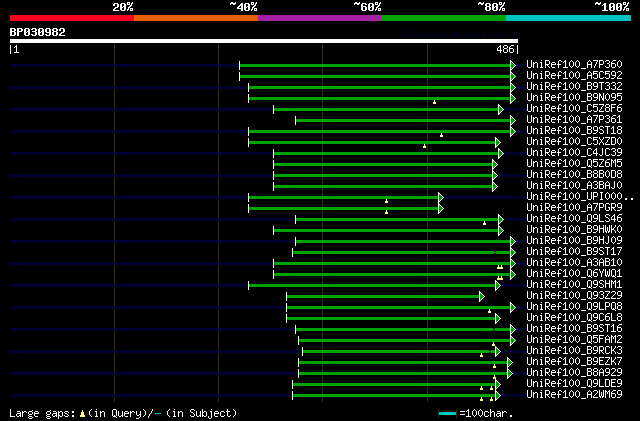Viewport: 640px width, 421px height.
Task: Open hit UniRef100_B8B0D8
Action: click(x=574, y=174)
